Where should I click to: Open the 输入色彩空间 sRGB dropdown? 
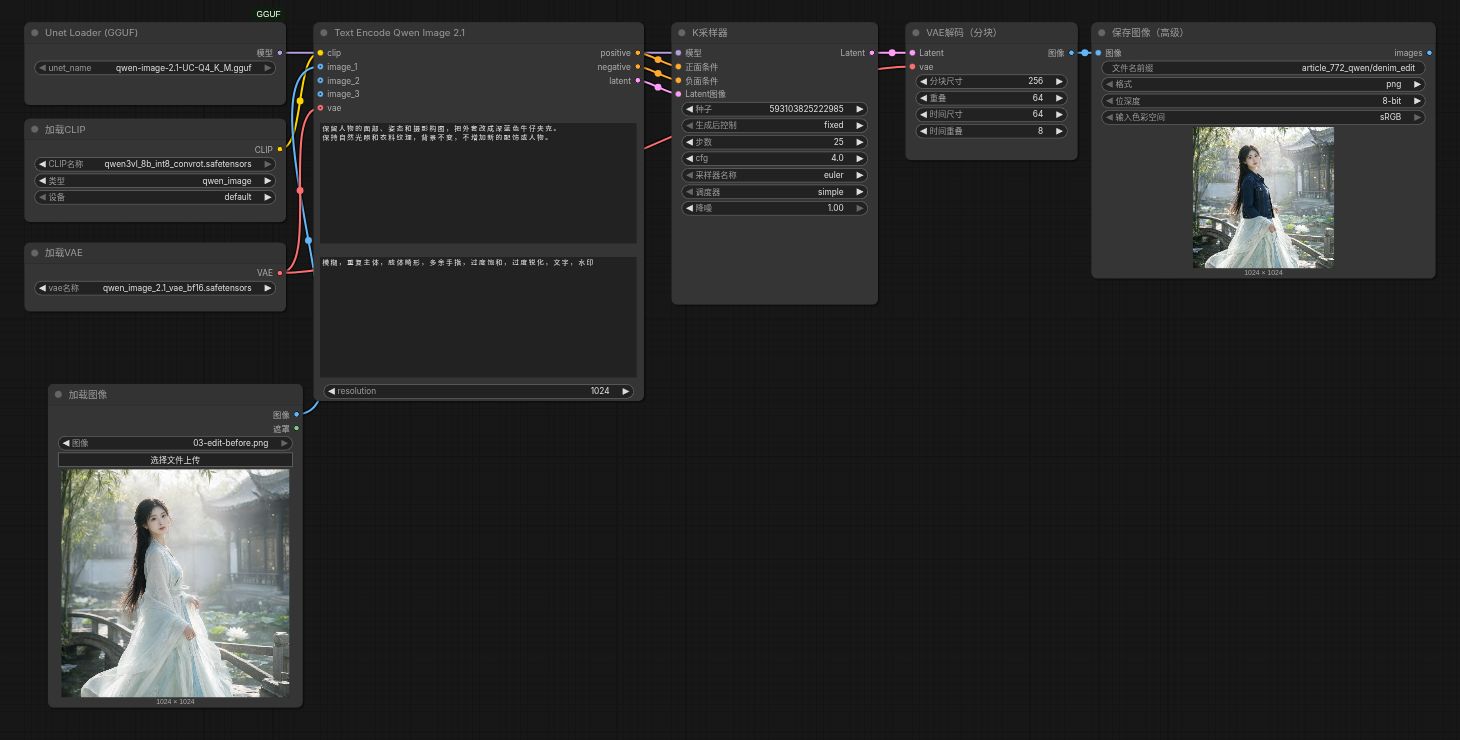tap(1263, 117)
